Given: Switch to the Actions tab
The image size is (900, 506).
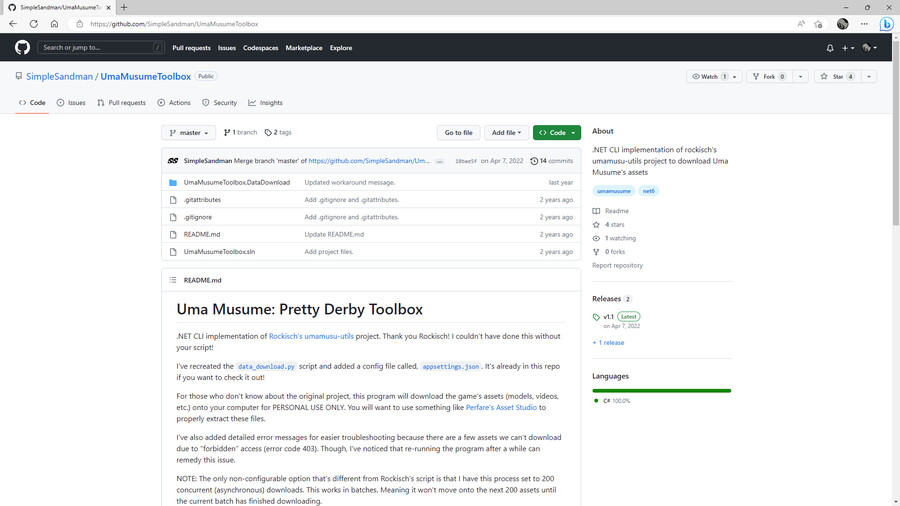Looking at the screenshot, I should 174,103.
